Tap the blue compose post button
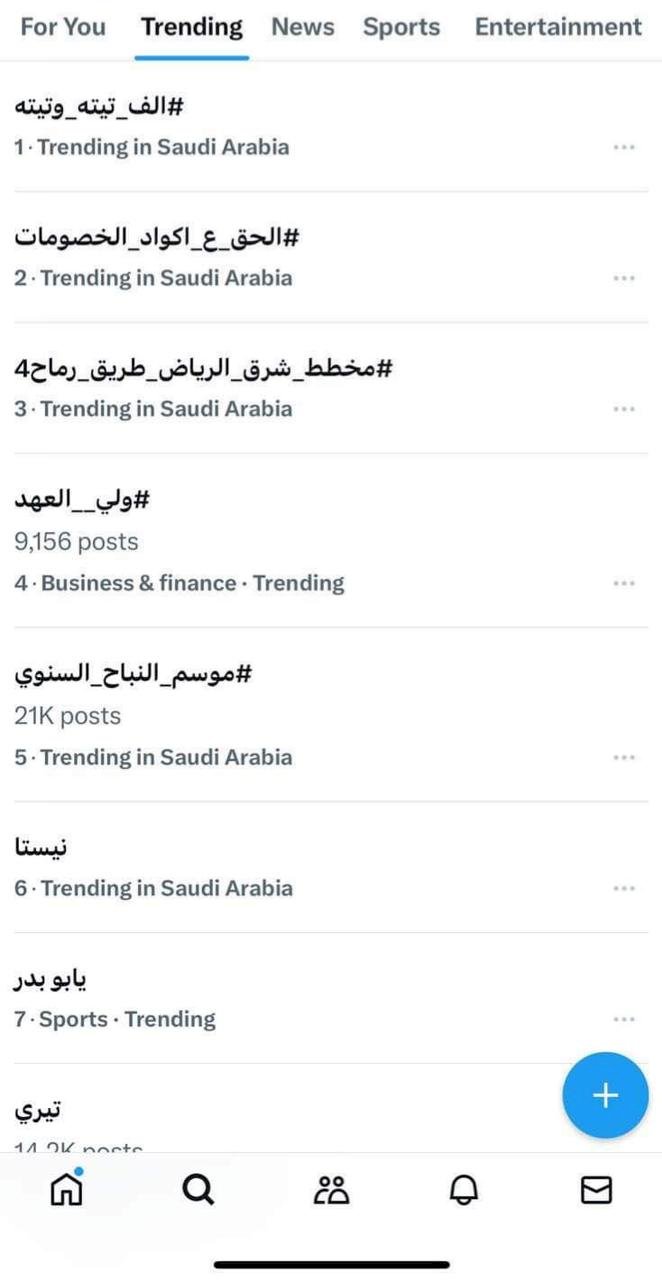Image resolution: width=662 pixels, height=1280 pixels. point(605,1095)
